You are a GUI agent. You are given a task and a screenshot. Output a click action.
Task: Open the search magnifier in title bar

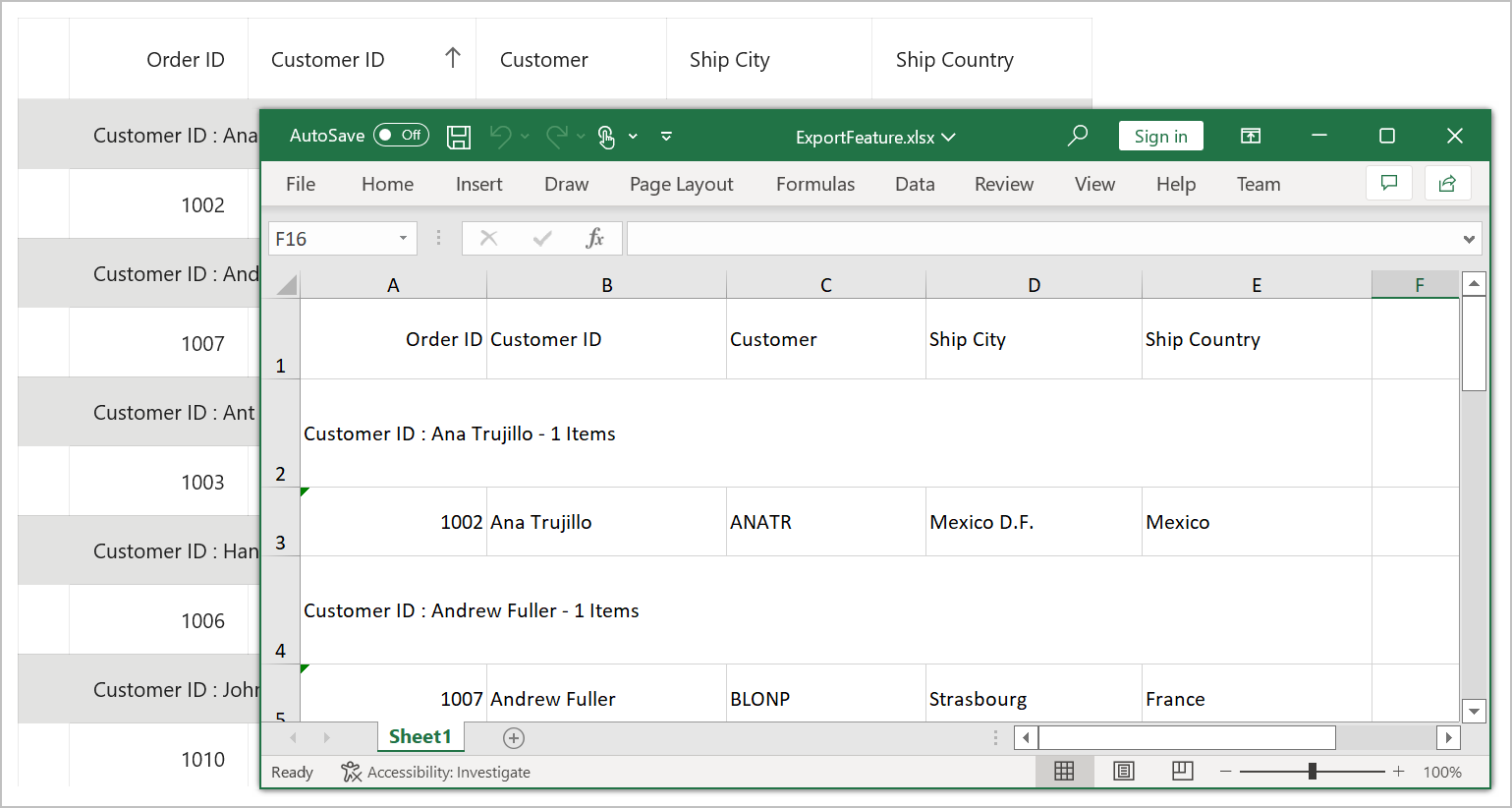tap(1078, 136)
